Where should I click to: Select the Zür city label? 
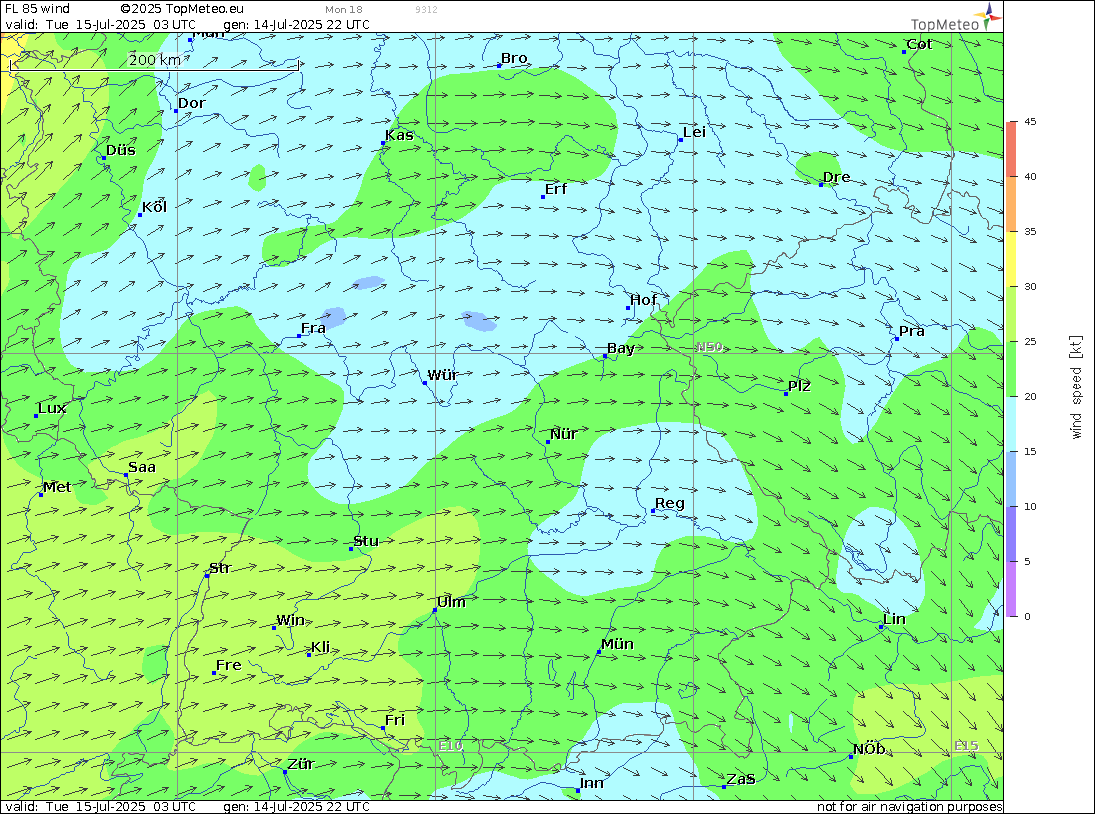point(301,764)
